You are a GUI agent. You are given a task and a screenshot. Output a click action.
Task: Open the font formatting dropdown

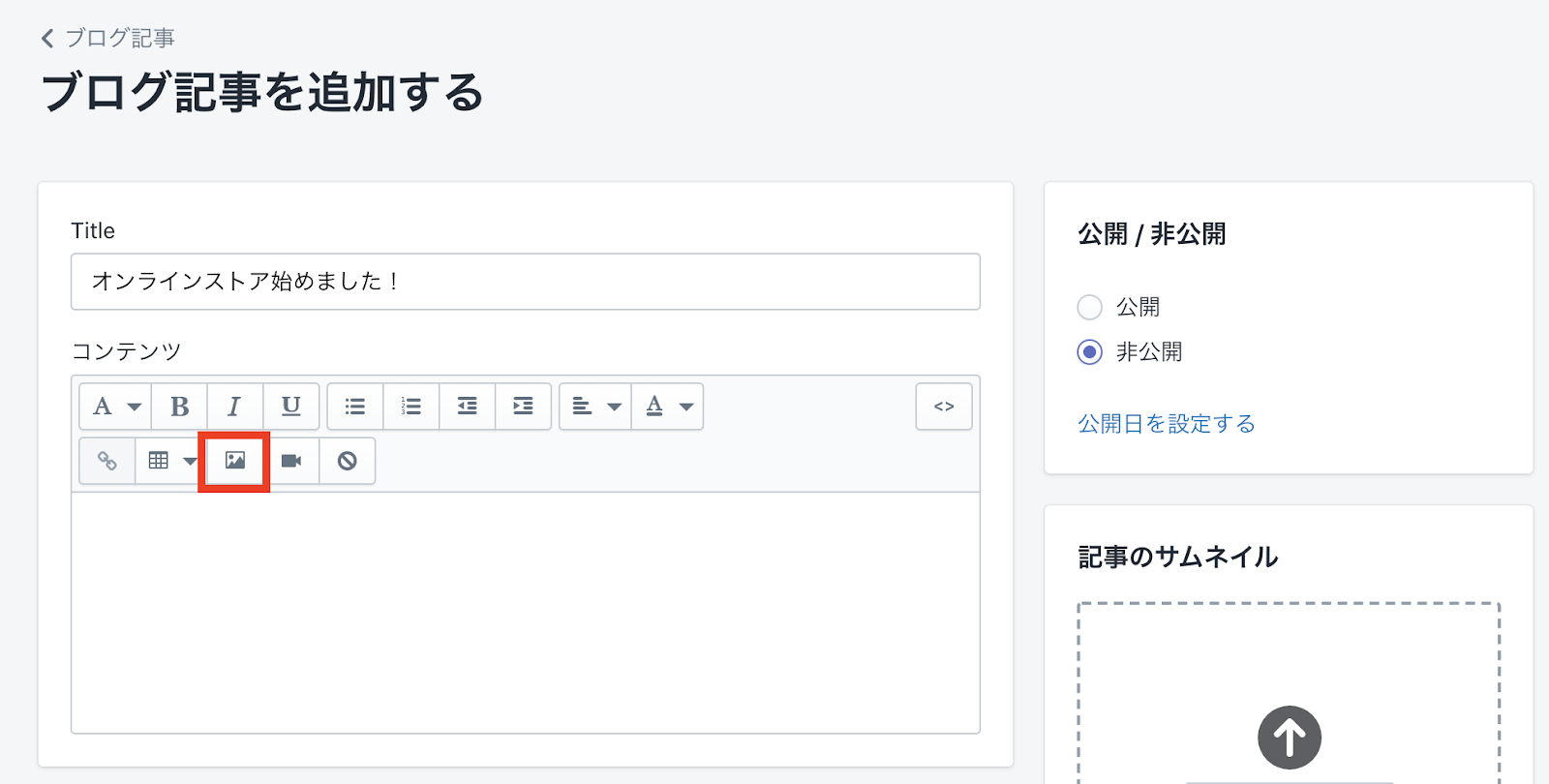[x=115, y=407]
